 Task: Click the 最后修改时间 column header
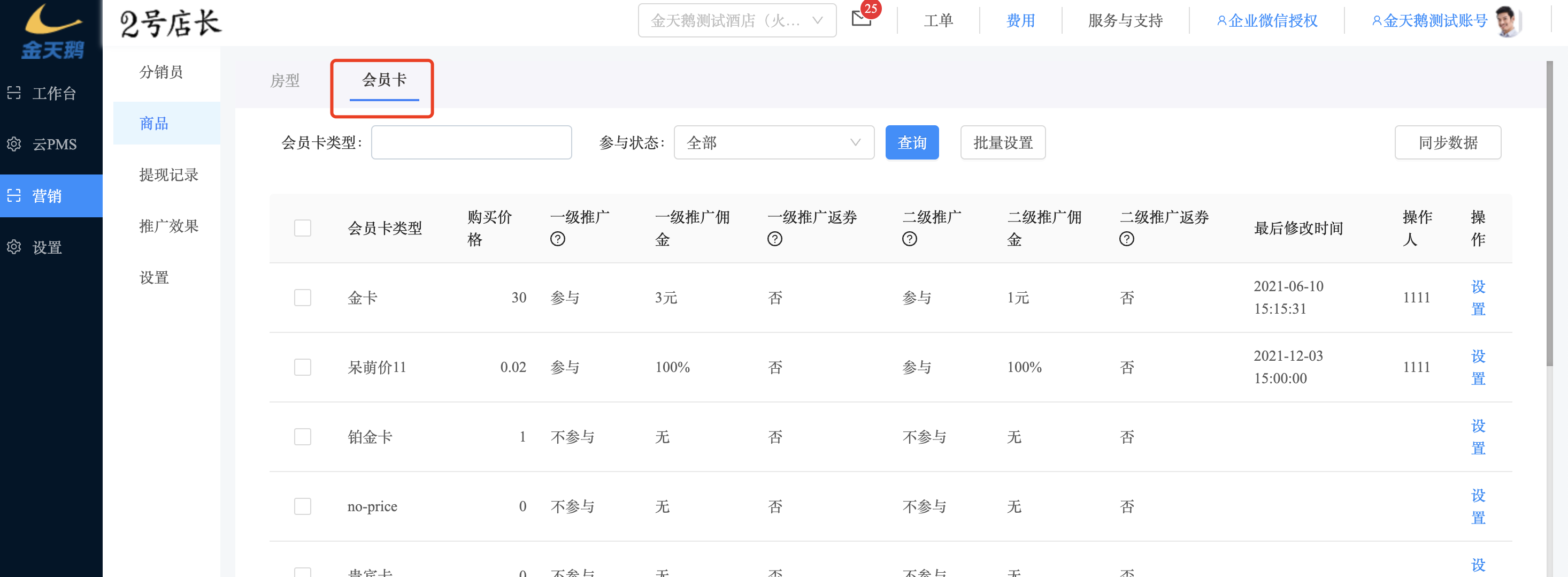[x=1298, y=229]
